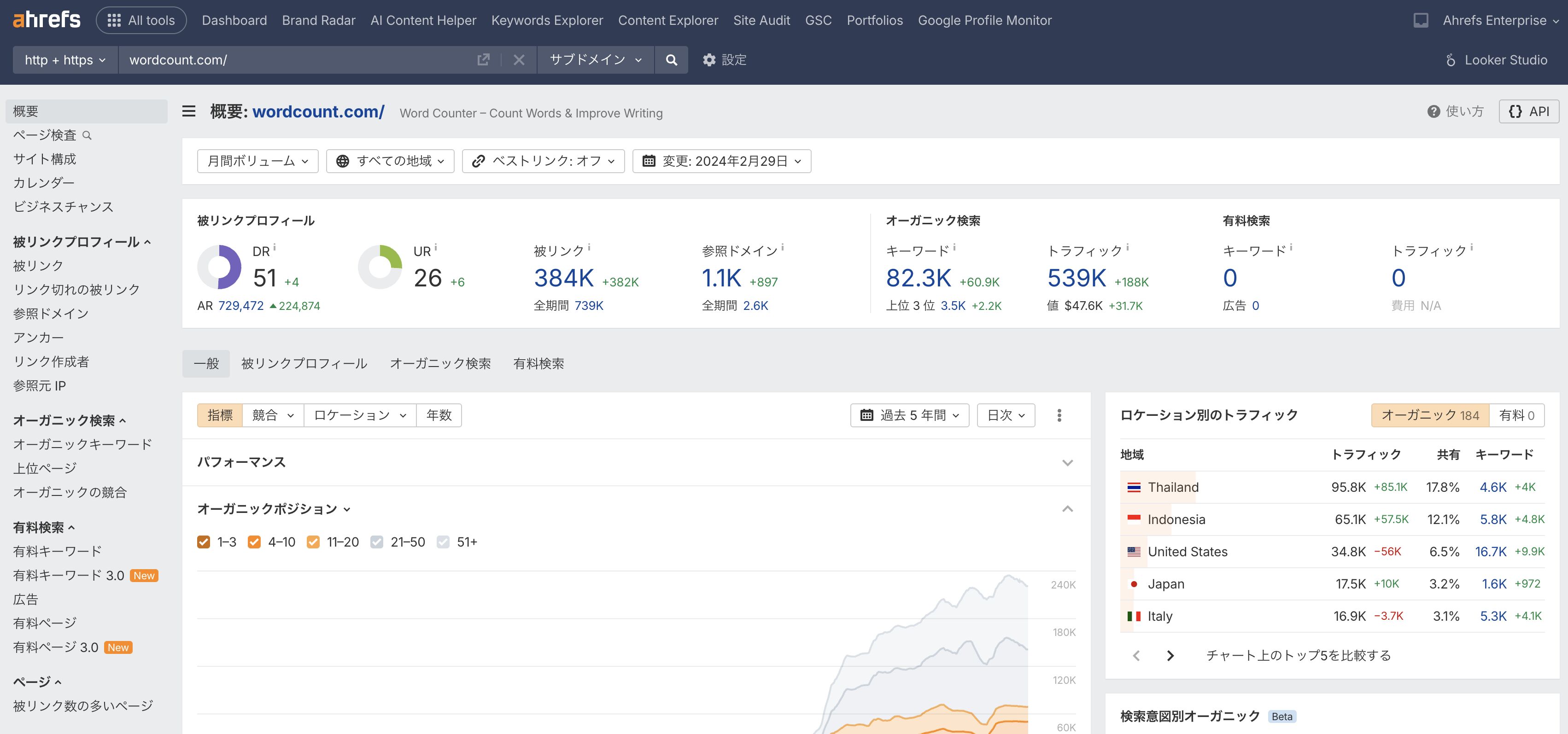Switch to the オーガニック検索 tab
Viewport: 1568px width, 734px height.
[x=440, y=363]
